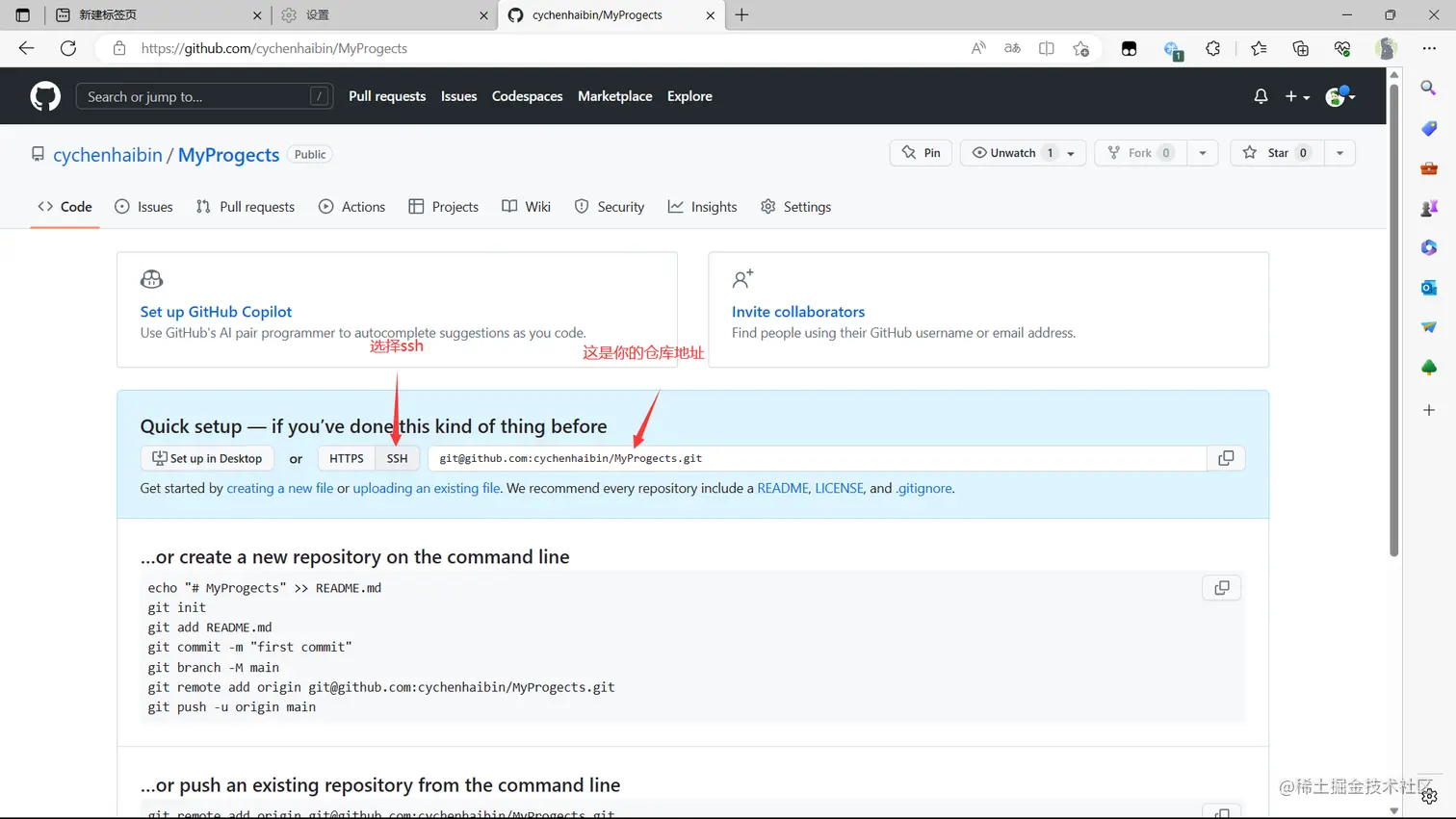Expand the Fork options dropdown arrow

1203,153
